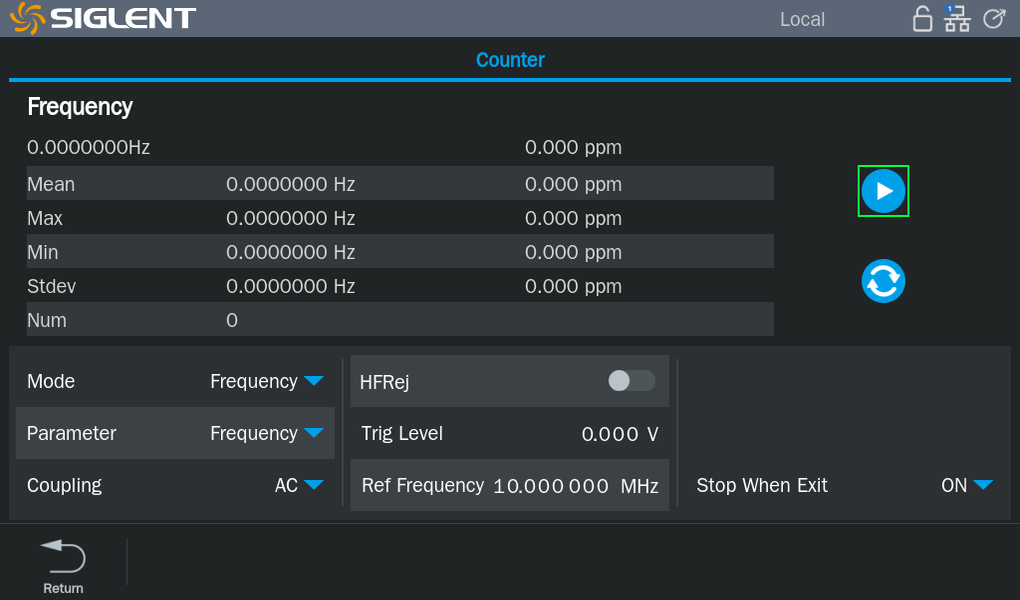This screenshot has width=1020, height=600.
Task: Click the top-right arrow circle icon
Action: tap(993, 19)
